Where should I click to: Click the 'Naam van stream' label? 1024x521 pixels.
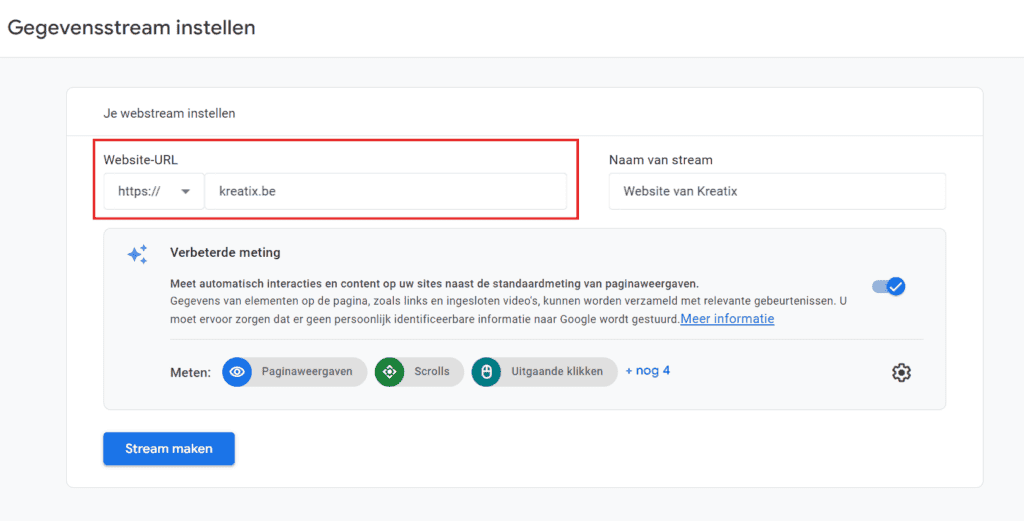(660, 160)
